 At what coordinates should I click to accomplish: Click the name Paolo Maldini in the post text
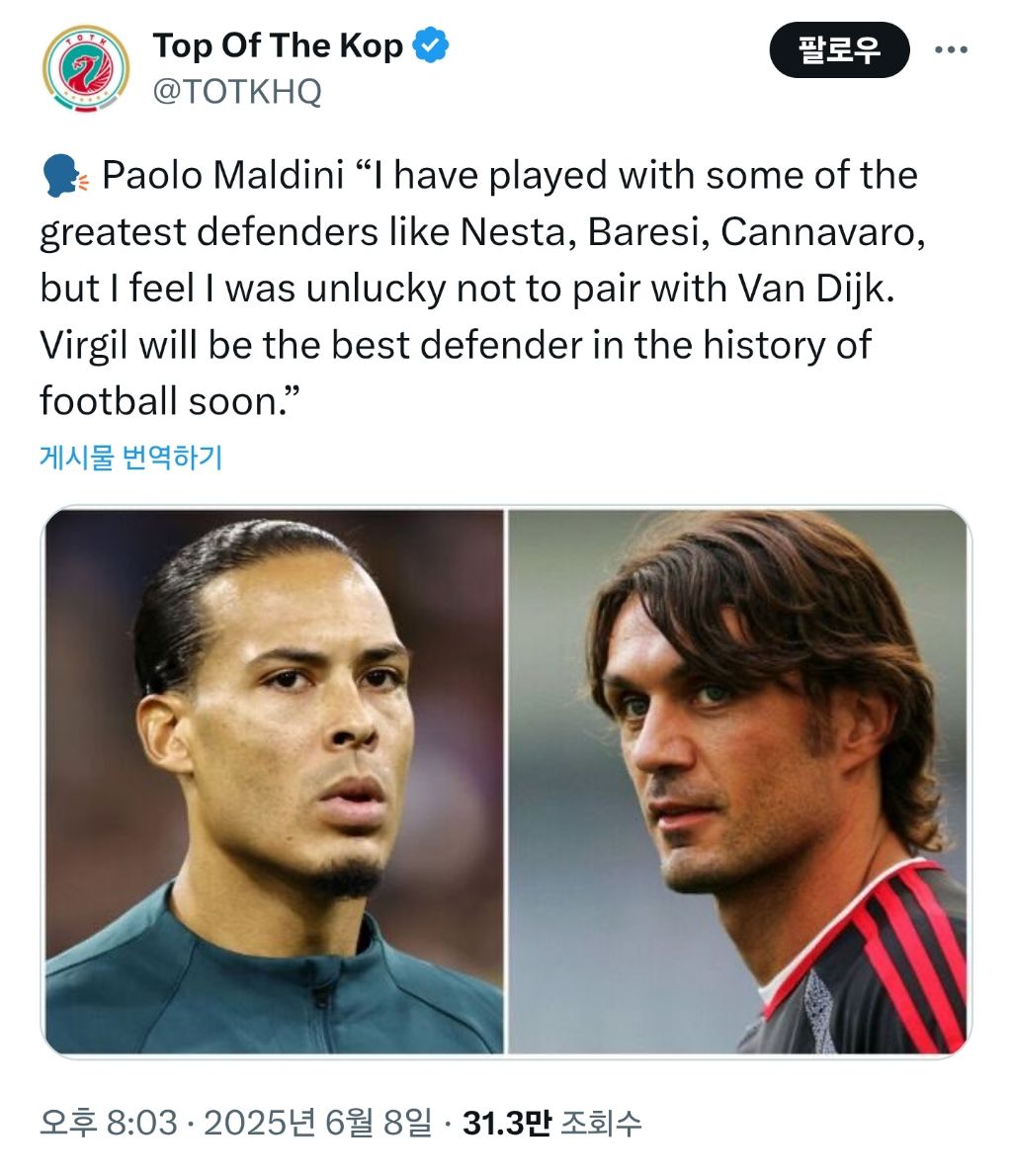(x=222, y=176)
